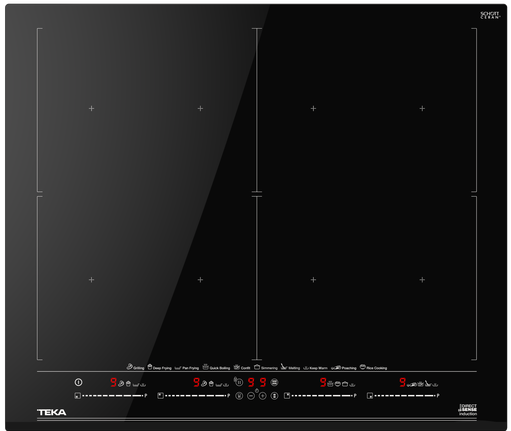Tap the menu key left of minus

239,396
